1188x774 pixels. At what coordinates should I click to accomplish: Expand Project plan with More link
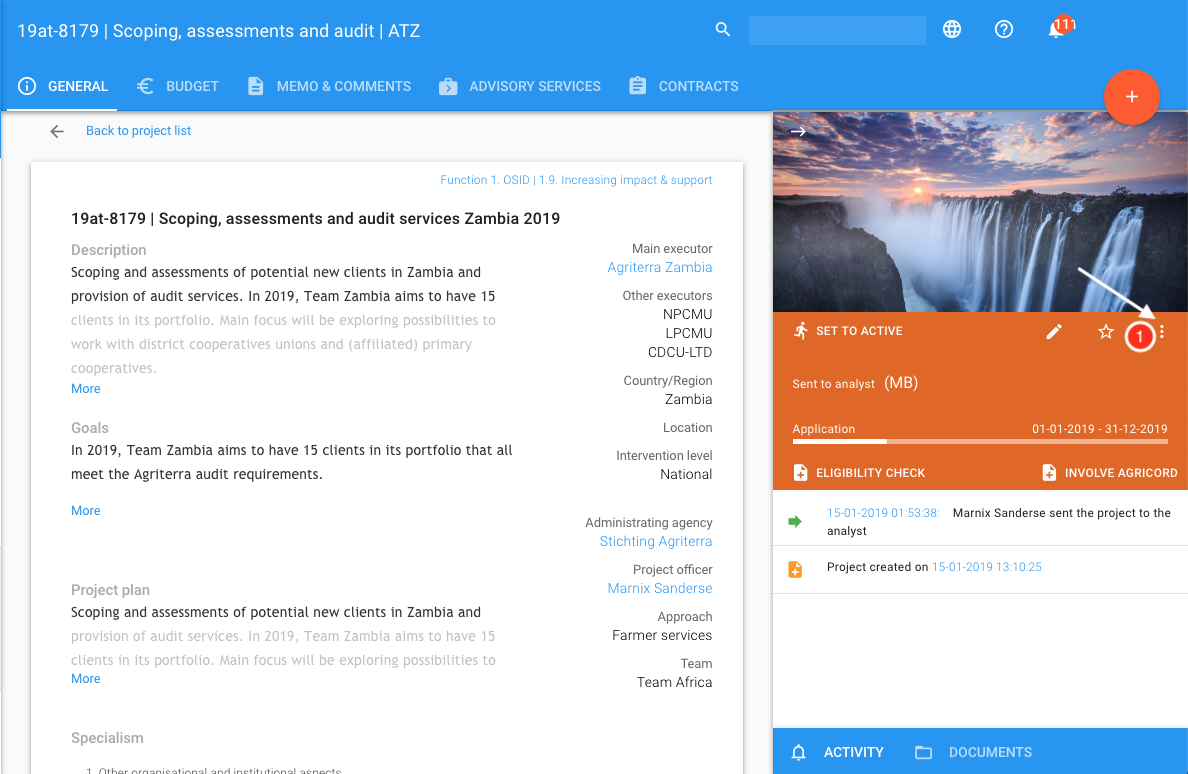click(x=86, y=679)
